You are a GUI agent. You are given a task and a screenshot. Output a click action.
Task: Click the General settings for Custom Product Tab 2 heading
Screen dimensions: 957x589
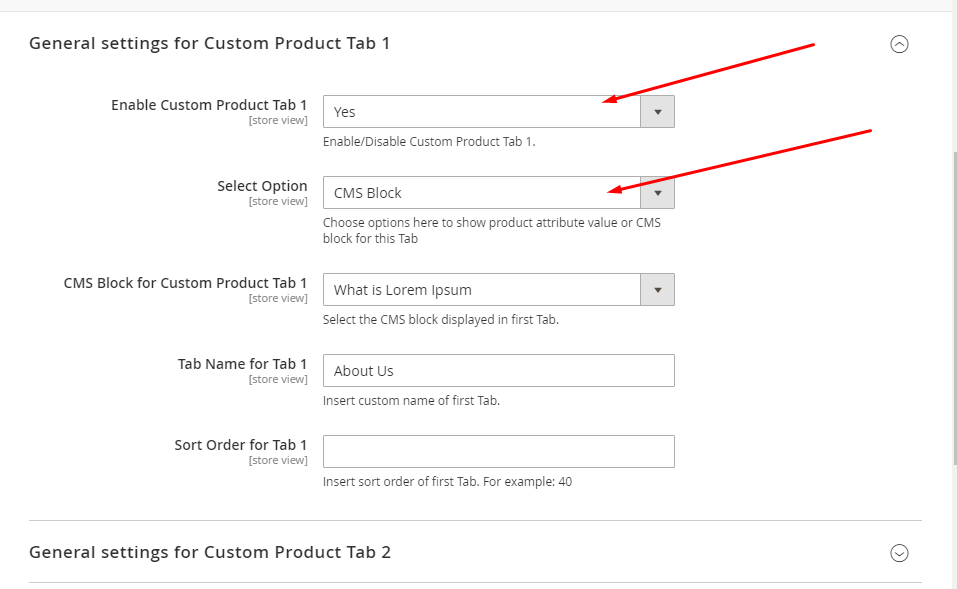coord(209,552)
